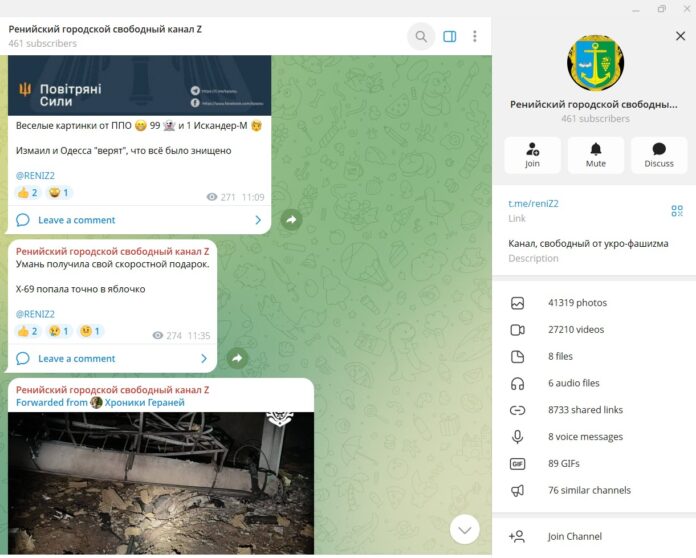View the 8733 shared links list
The image size is (696, 558).
[x=585, y=410]
